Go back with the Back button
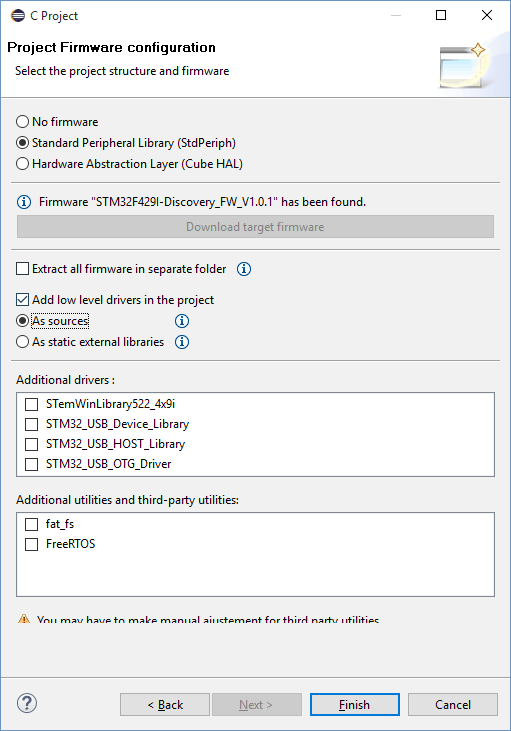 pos(165,704)
